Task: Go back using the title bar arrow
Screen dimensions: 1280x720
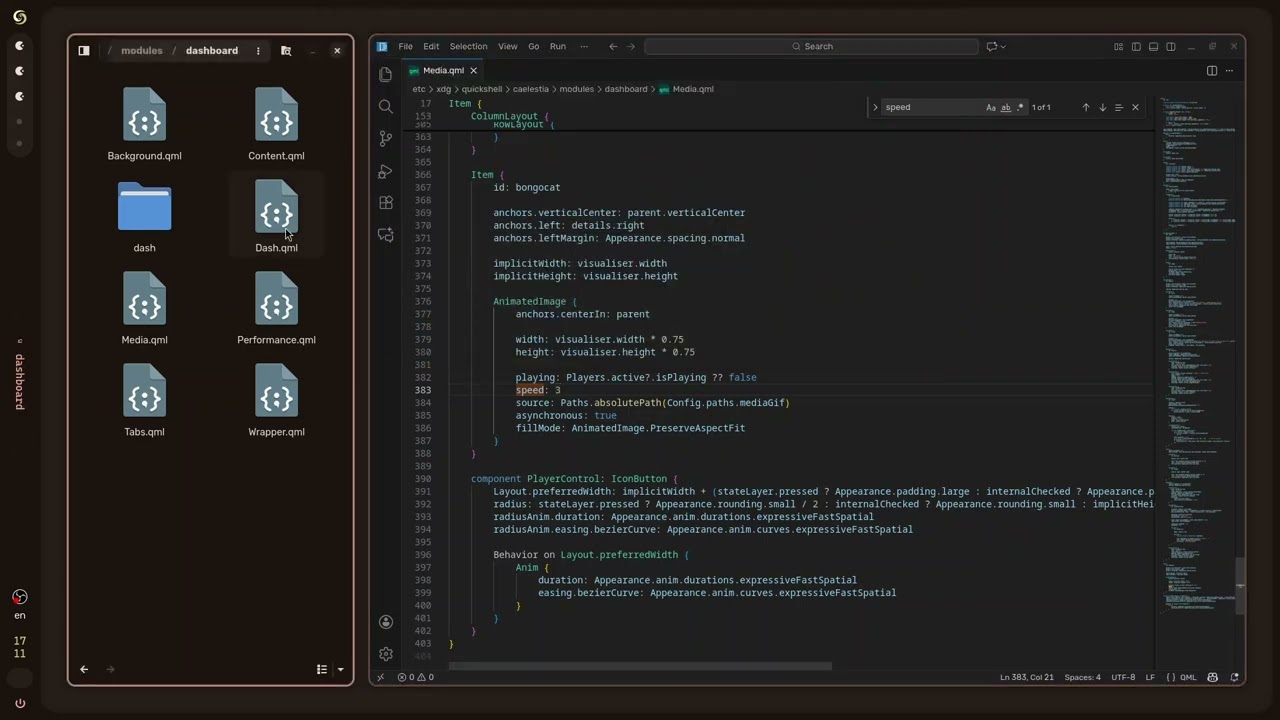Action: click(613, 46)
